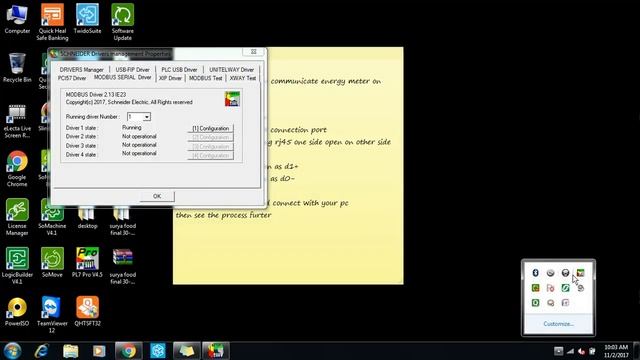Click the 'Driver 4 state' label
This screenshot has width=640, height=360.
81,155
